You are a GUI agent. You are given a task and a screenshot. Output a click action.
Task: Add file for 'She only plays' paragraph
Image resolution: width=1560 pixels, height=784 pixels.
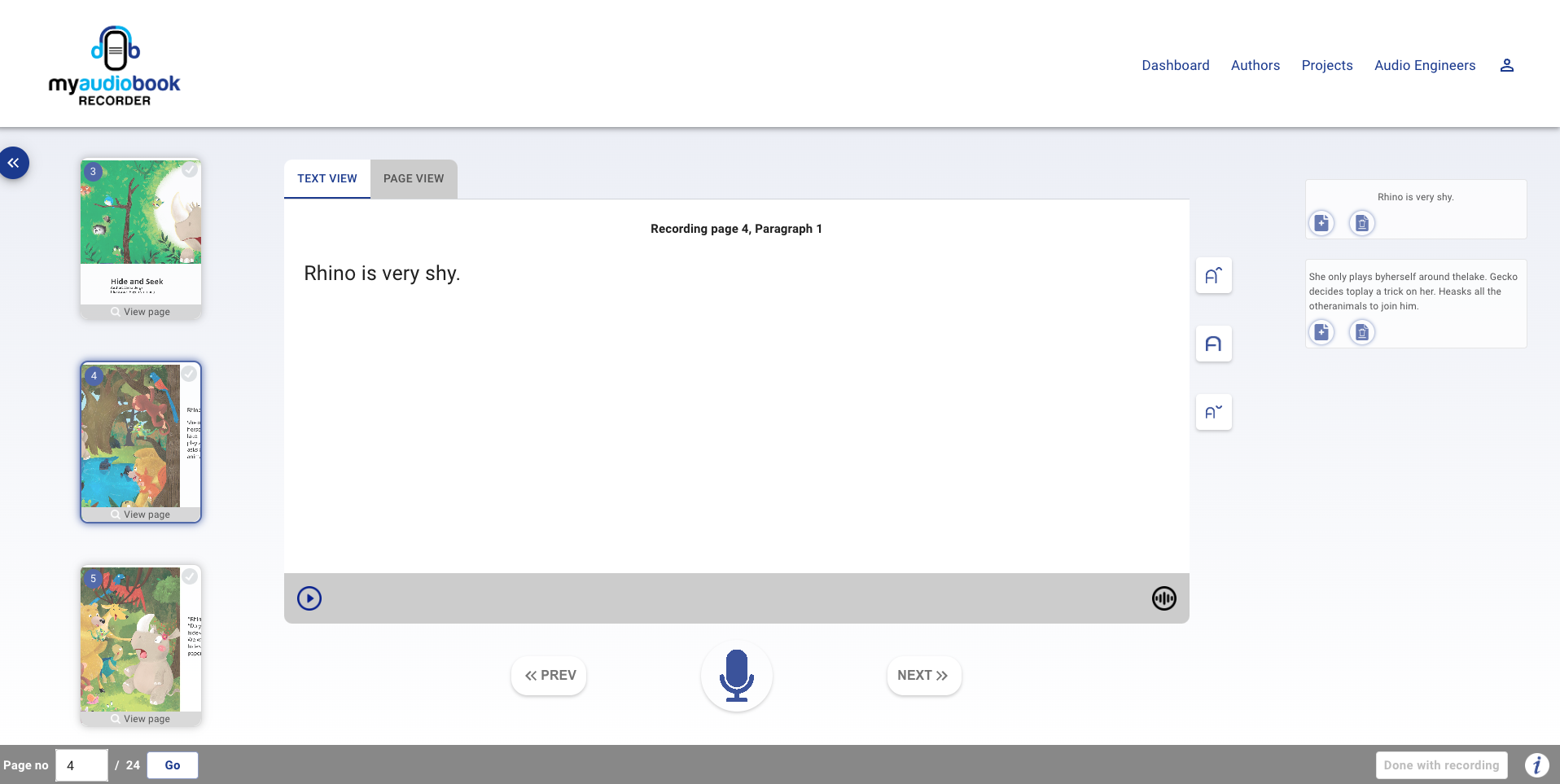[x=1321, y=331]
